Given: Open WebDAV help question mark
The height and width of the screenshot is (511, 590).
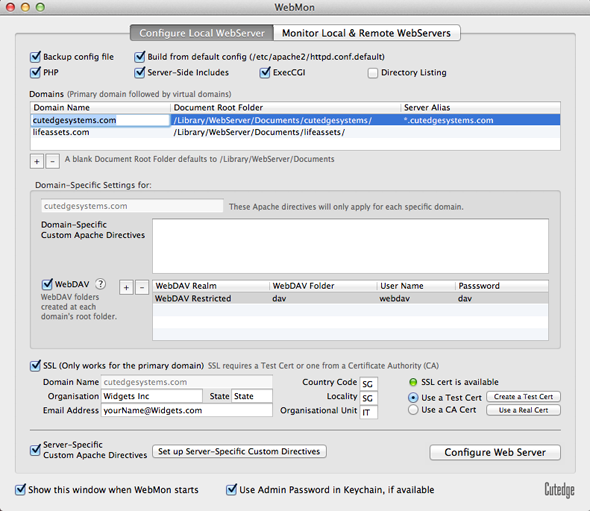Looking at the screenshot, I should click(100, 284).
